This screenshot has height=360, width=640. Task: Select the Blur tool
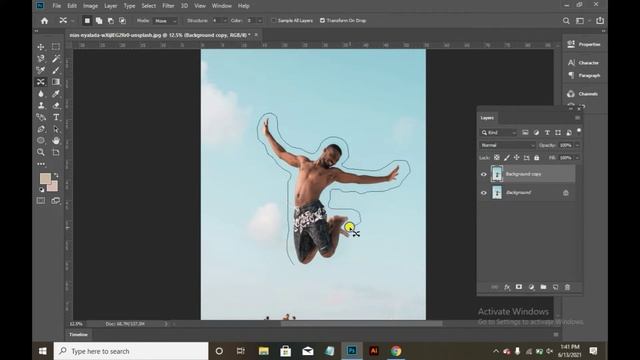tap(41, 93)
